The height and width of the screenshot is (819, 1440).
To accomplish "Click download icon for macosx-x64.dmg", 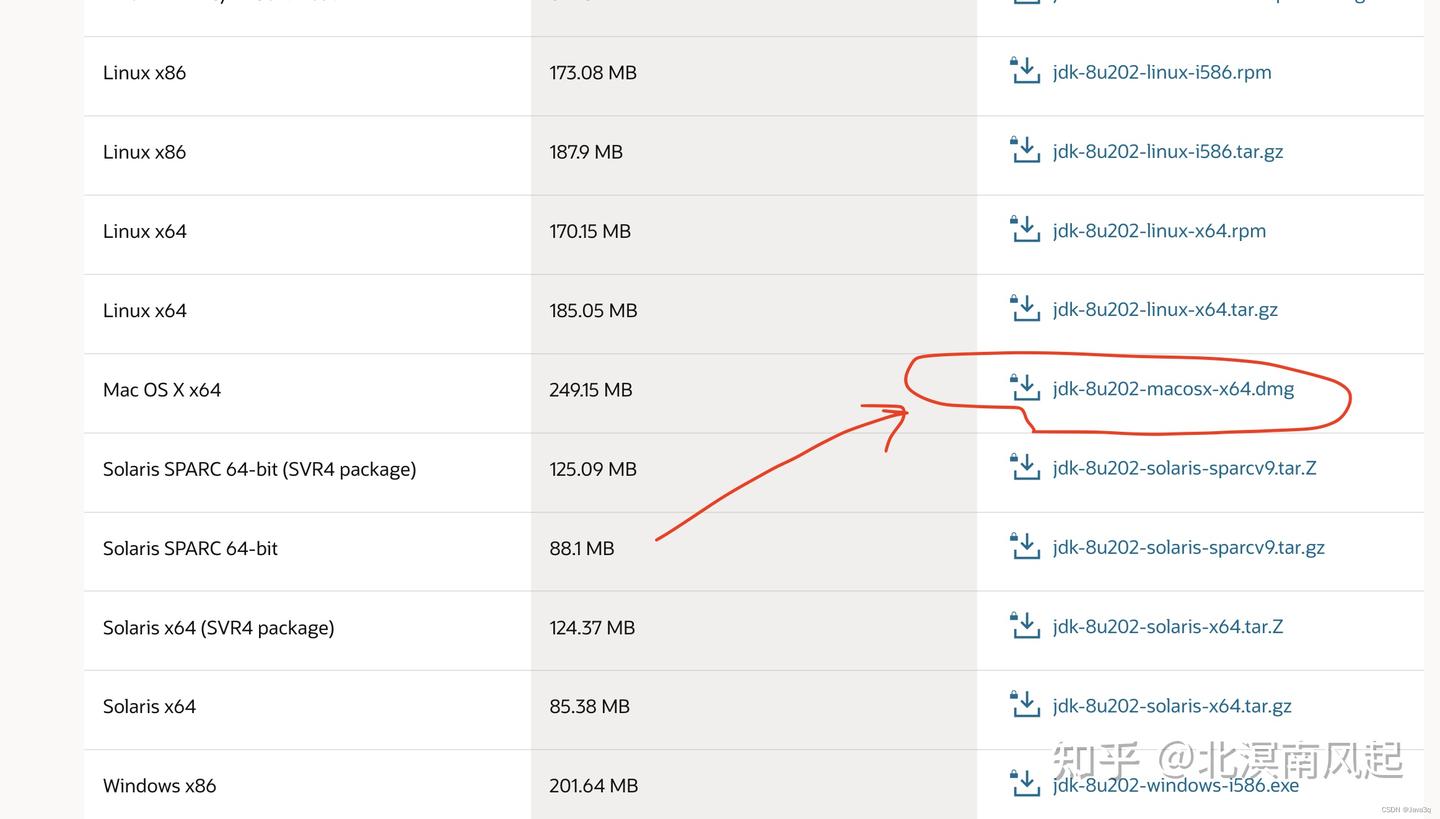I will pos(1025,388).
